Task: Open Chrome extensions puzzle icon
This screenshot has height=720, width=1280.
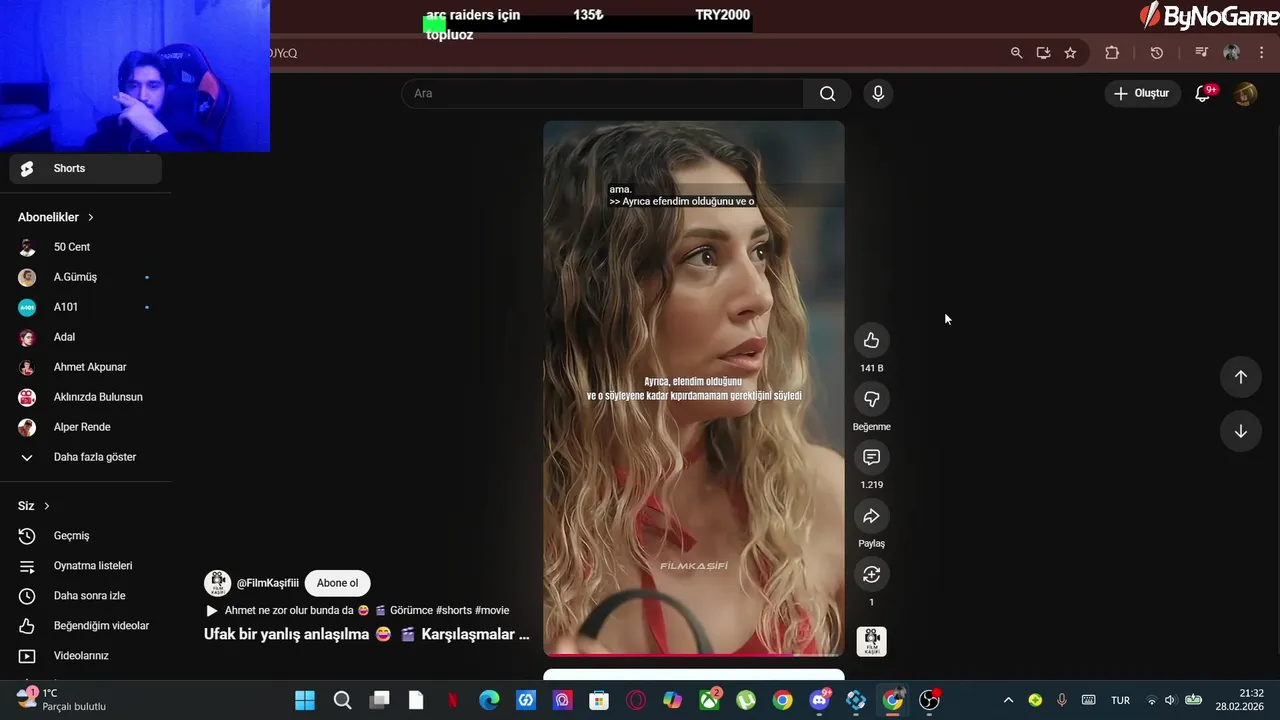Action: [x=1112, y=53]
